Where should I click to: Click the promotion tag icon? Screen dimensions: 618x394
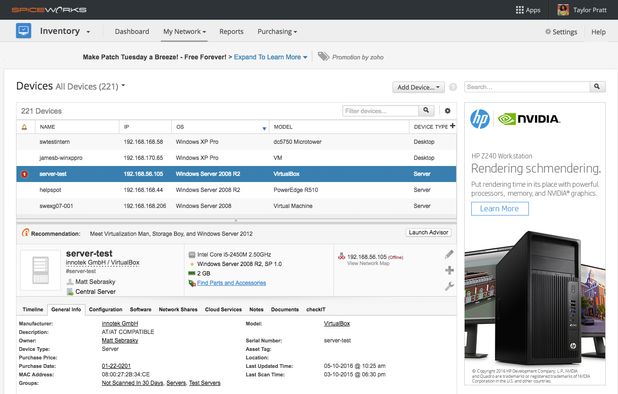point(323,56)
